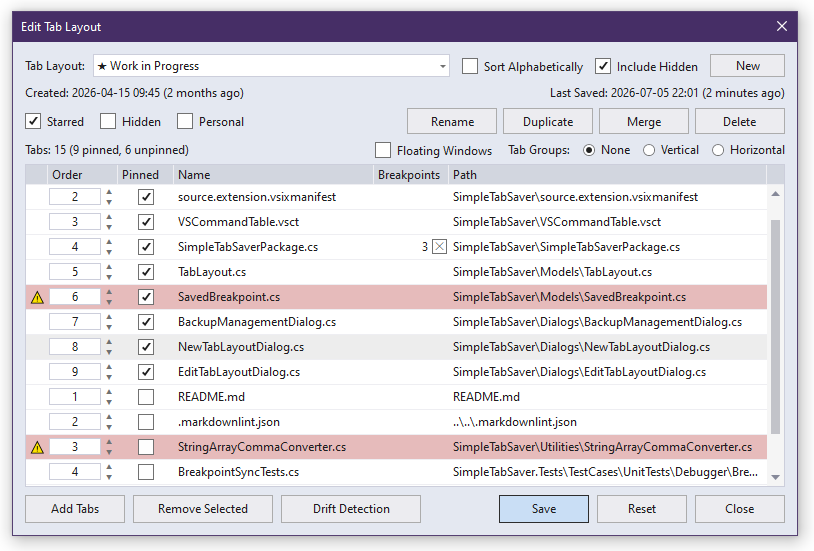Click path ..\..\.markdownlint.json
The width and height of the screenshot is (814, 551).
click(514, 422)
